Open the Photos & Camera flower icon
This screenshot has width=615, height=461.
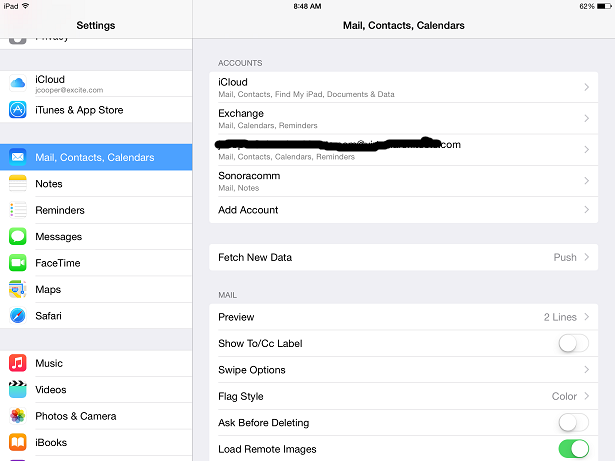coord(18,416)
